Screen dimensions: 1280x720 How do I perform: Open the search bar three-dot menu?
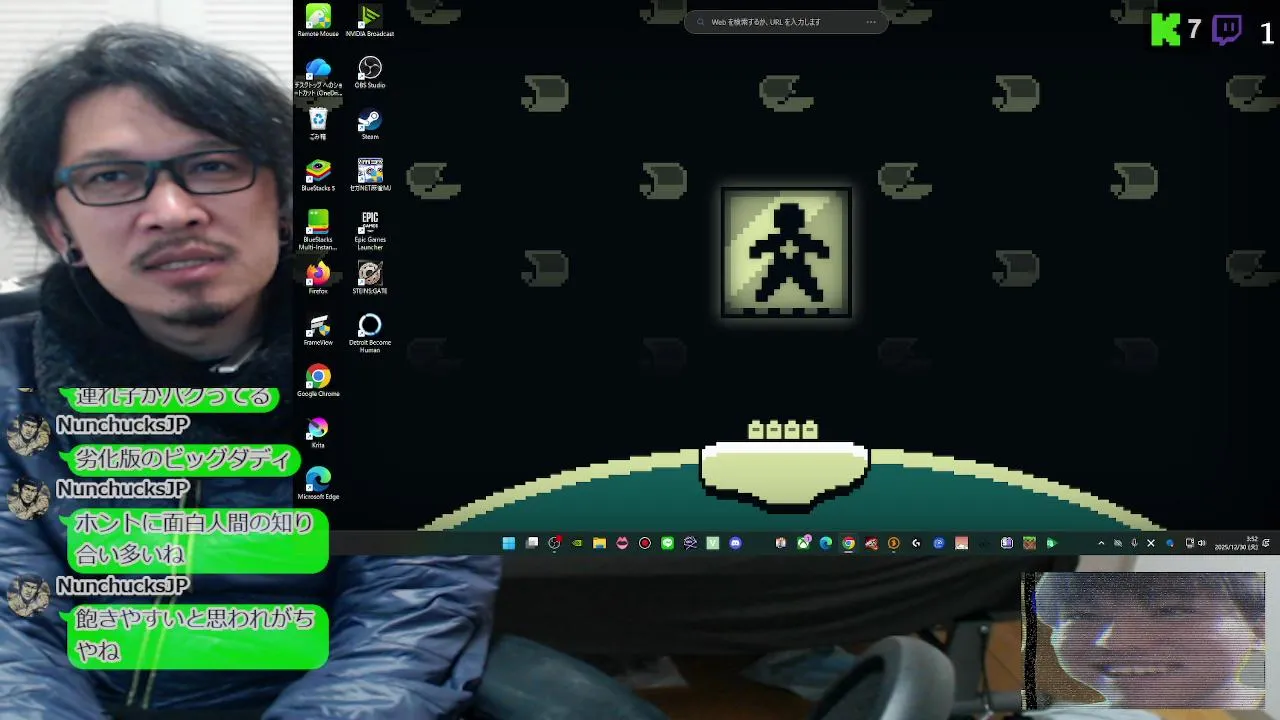(871, 22)
